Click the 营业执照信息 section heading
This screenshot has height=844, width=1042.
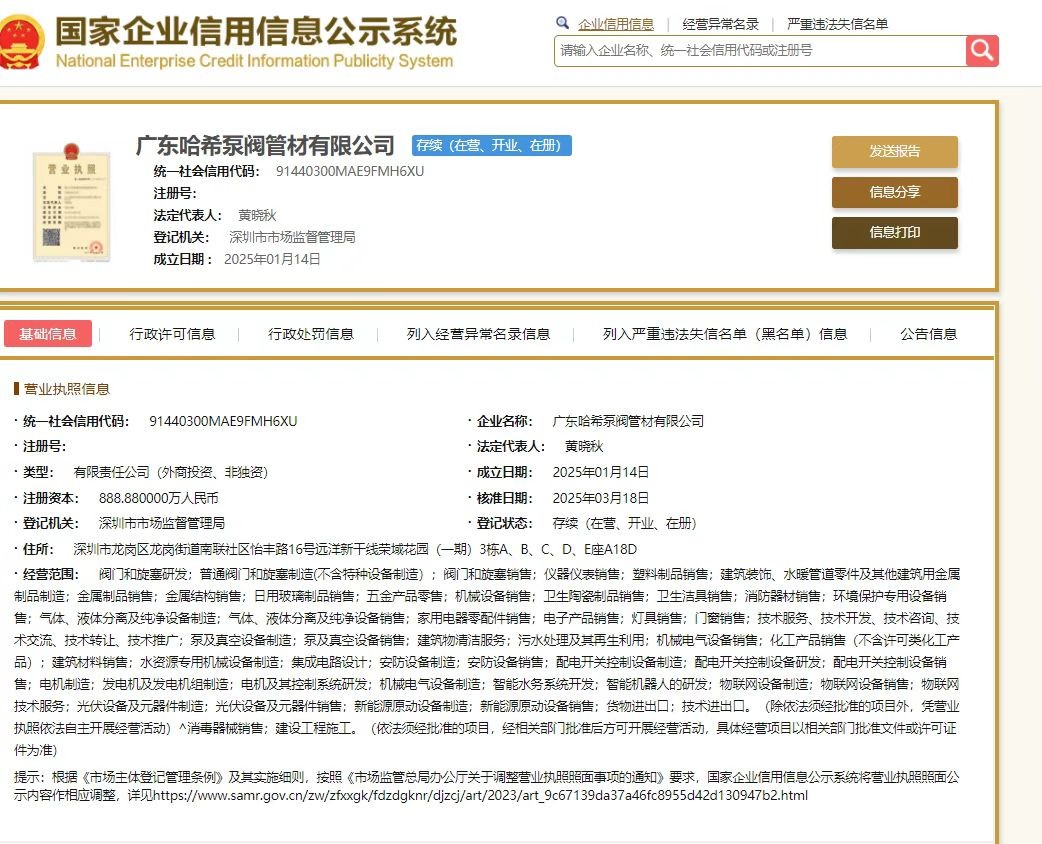click(x=66, y=389)
